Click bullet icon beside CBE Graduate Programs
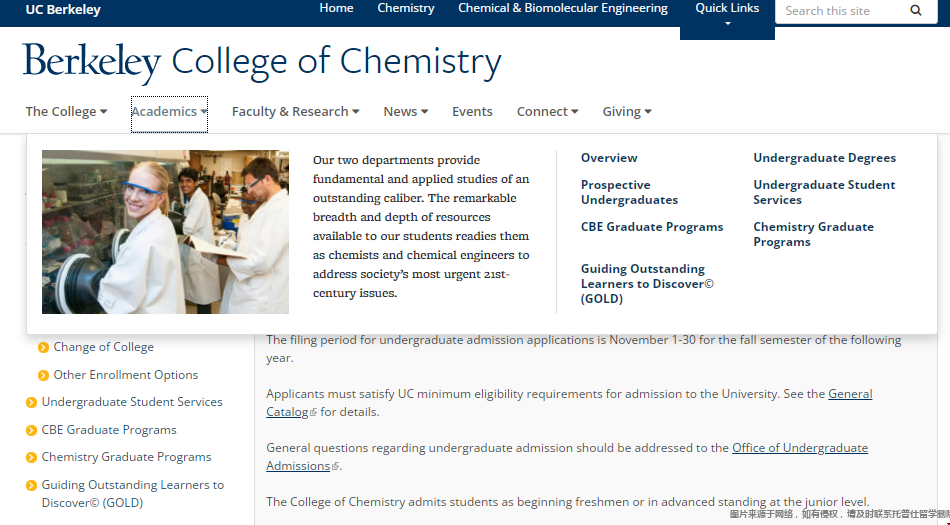The width and height of the screenshot is (950, 525). pyautogui.click(x=32, y=431)
